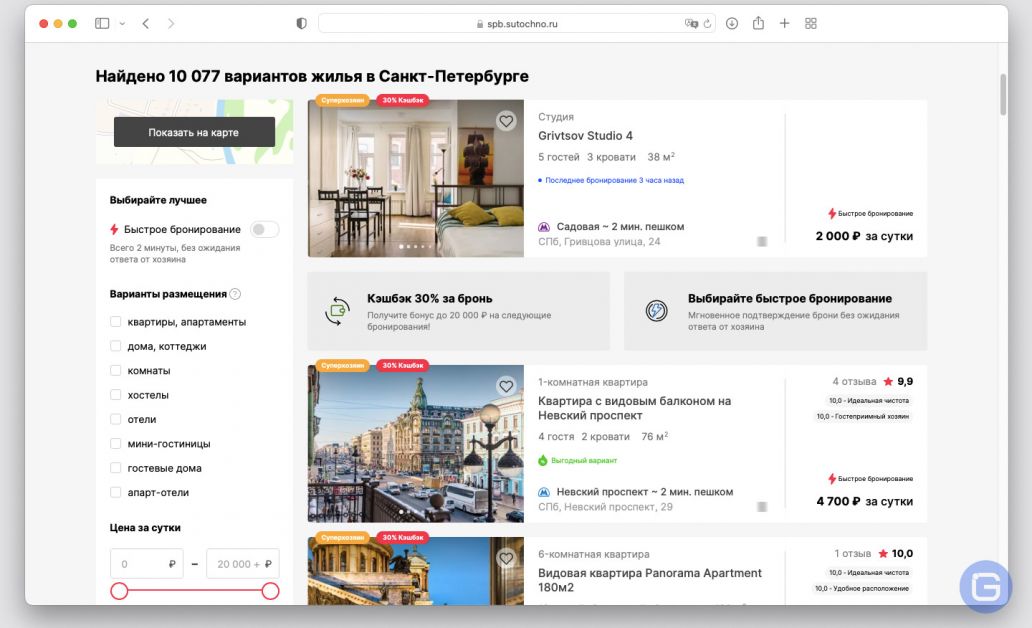The width and height of the screenshot is (1032, 628).
Task: Click the page vertical scrollbar thumb
Action: [1003, 95]
